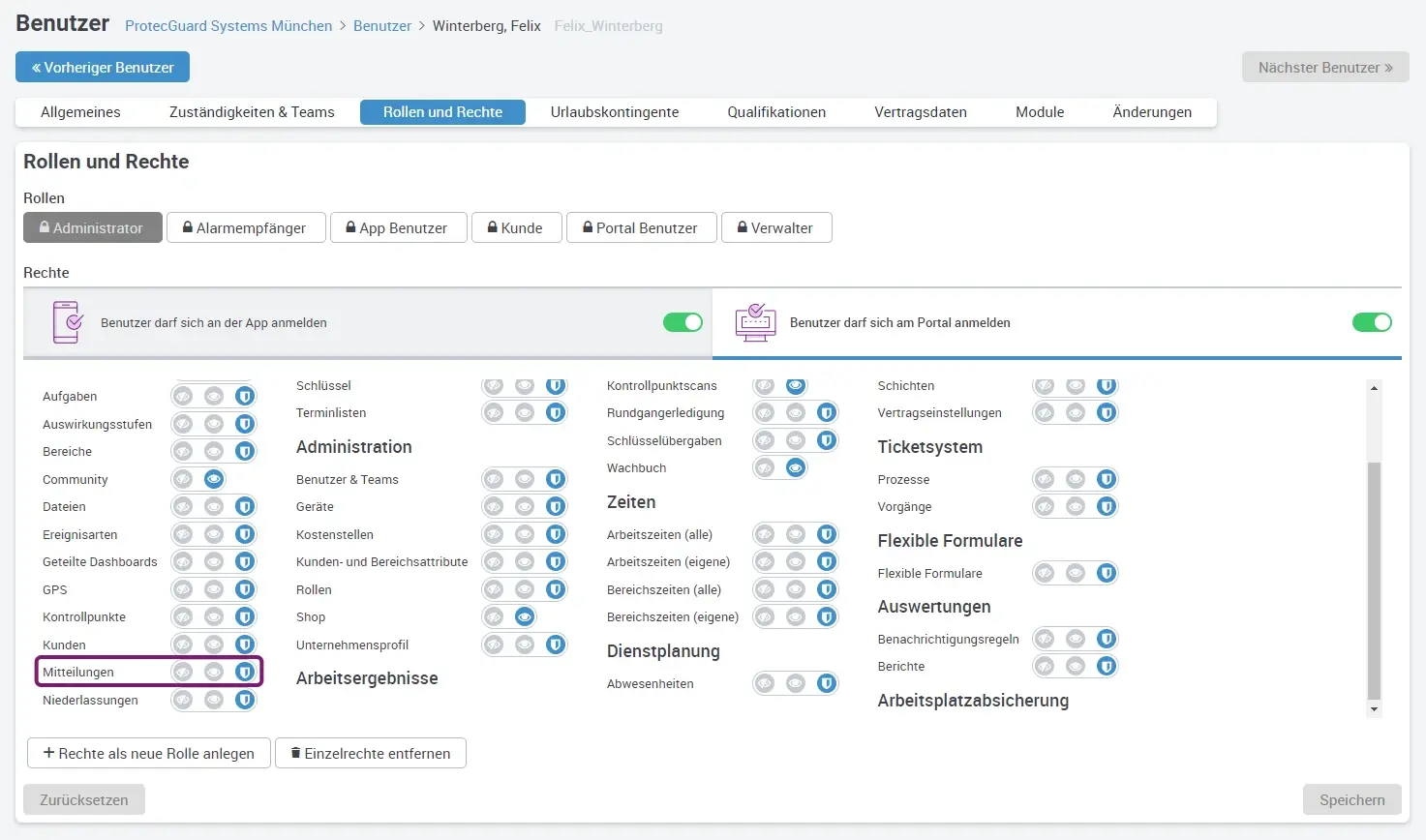Open the Qualifikationen tab
This screenshot has height=840, width=1426.
(776, 112)
